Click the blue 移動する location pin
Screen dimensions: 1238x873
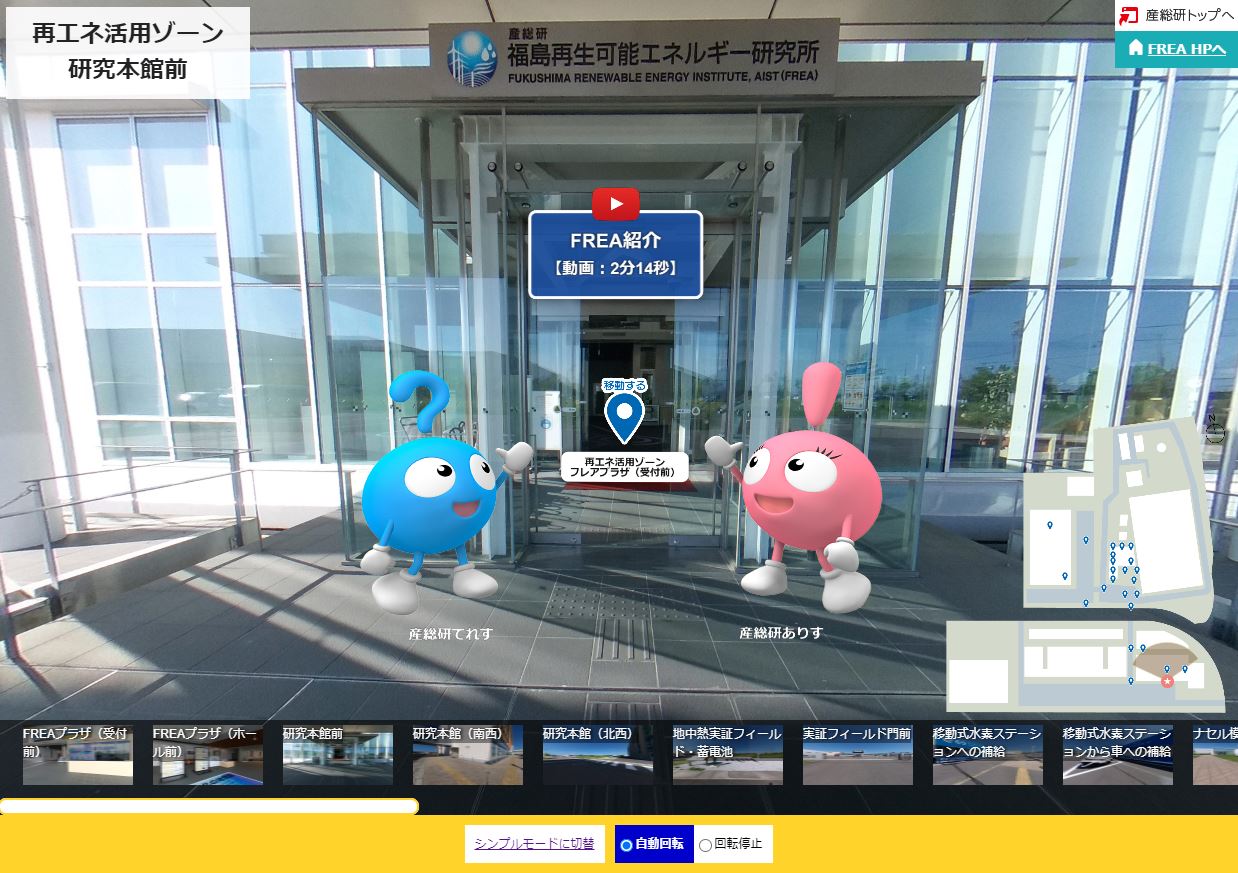click(x=625, y=417)
